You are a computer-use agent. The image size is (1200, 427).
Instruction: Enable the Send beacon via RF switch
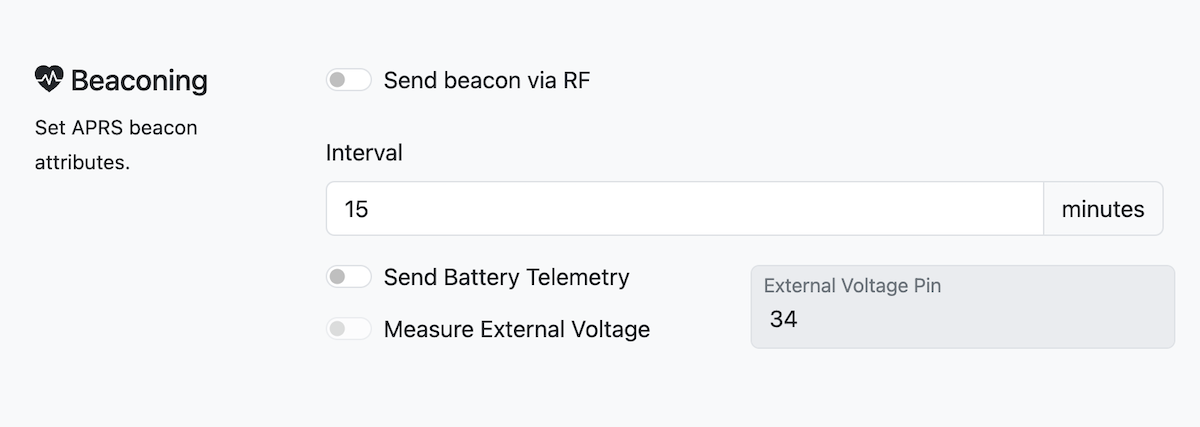click(348, 80)
